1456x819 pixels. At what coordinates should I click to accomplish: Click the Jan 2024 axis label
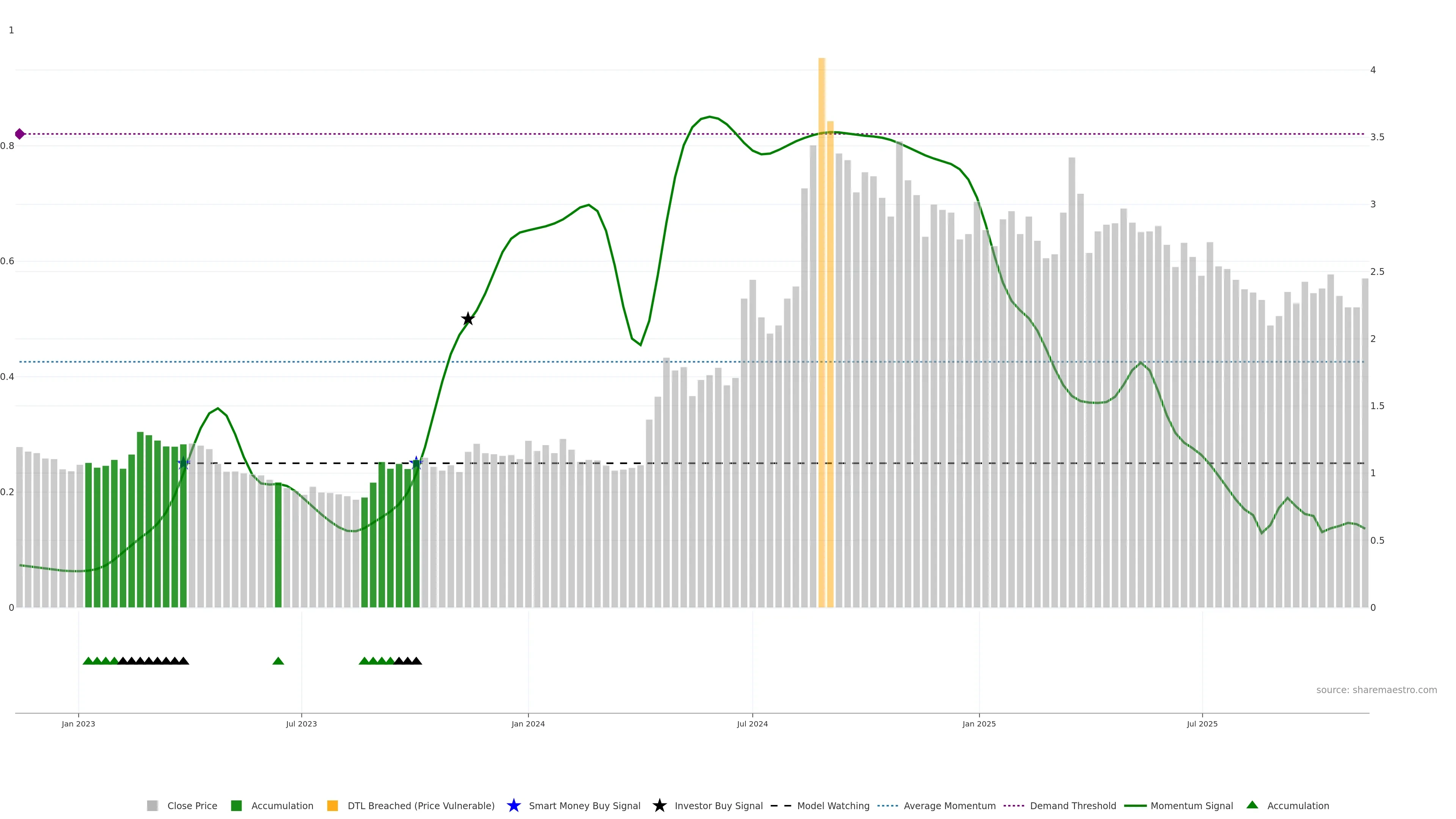coord(528,723)
